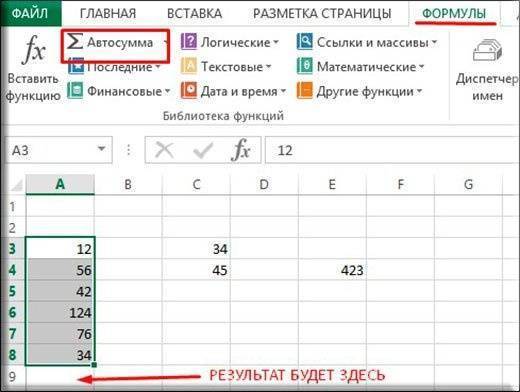Expand the Логические dropdown arrow
Viewport: 520px width, 392px height.
(x=276, y=43)
